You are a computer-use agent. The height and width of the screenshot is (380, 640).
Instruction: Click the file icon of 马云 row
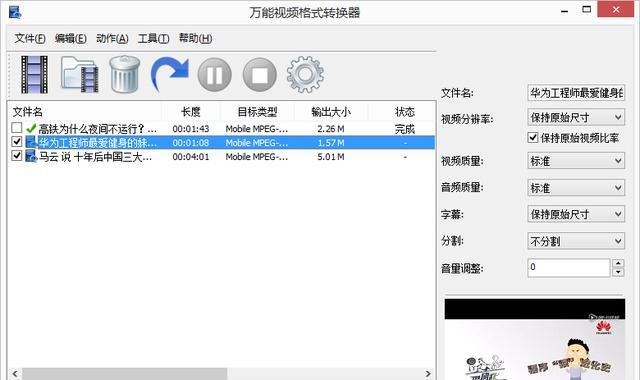click(x=31, y=156)
